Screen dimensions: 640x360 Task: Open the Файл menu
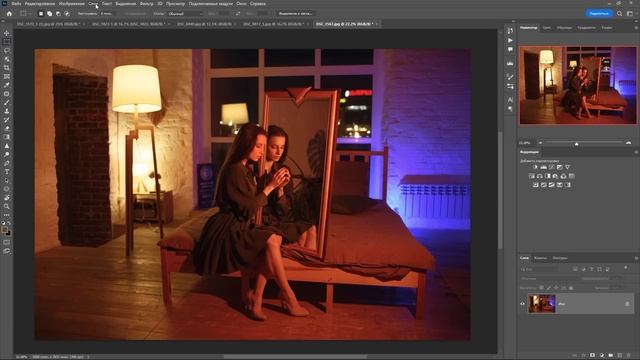tap(16, 4)
